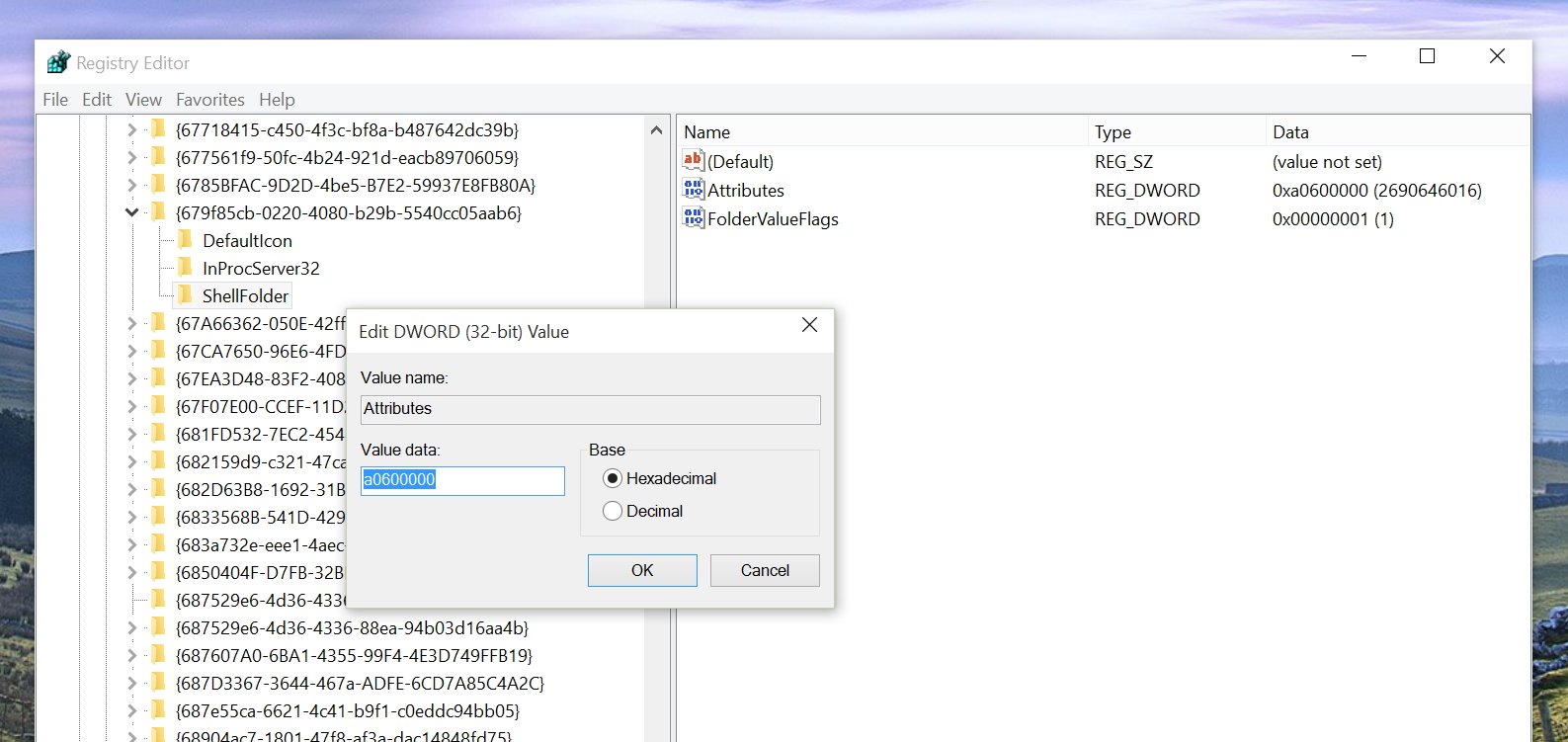
Task: Click folder icon of {679f85cb-0220-4080-b29b-5540cc05aab6}
Action: click(x=157, y=212)
